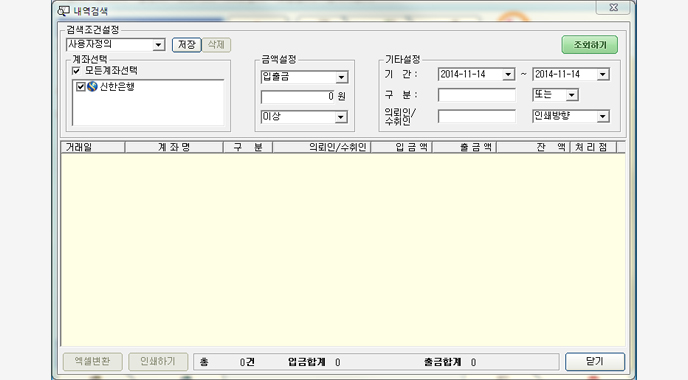The height and width of the screenshot is (380, 688).
Task: Click the green 조회하기 search button
Action: (590, 45)
